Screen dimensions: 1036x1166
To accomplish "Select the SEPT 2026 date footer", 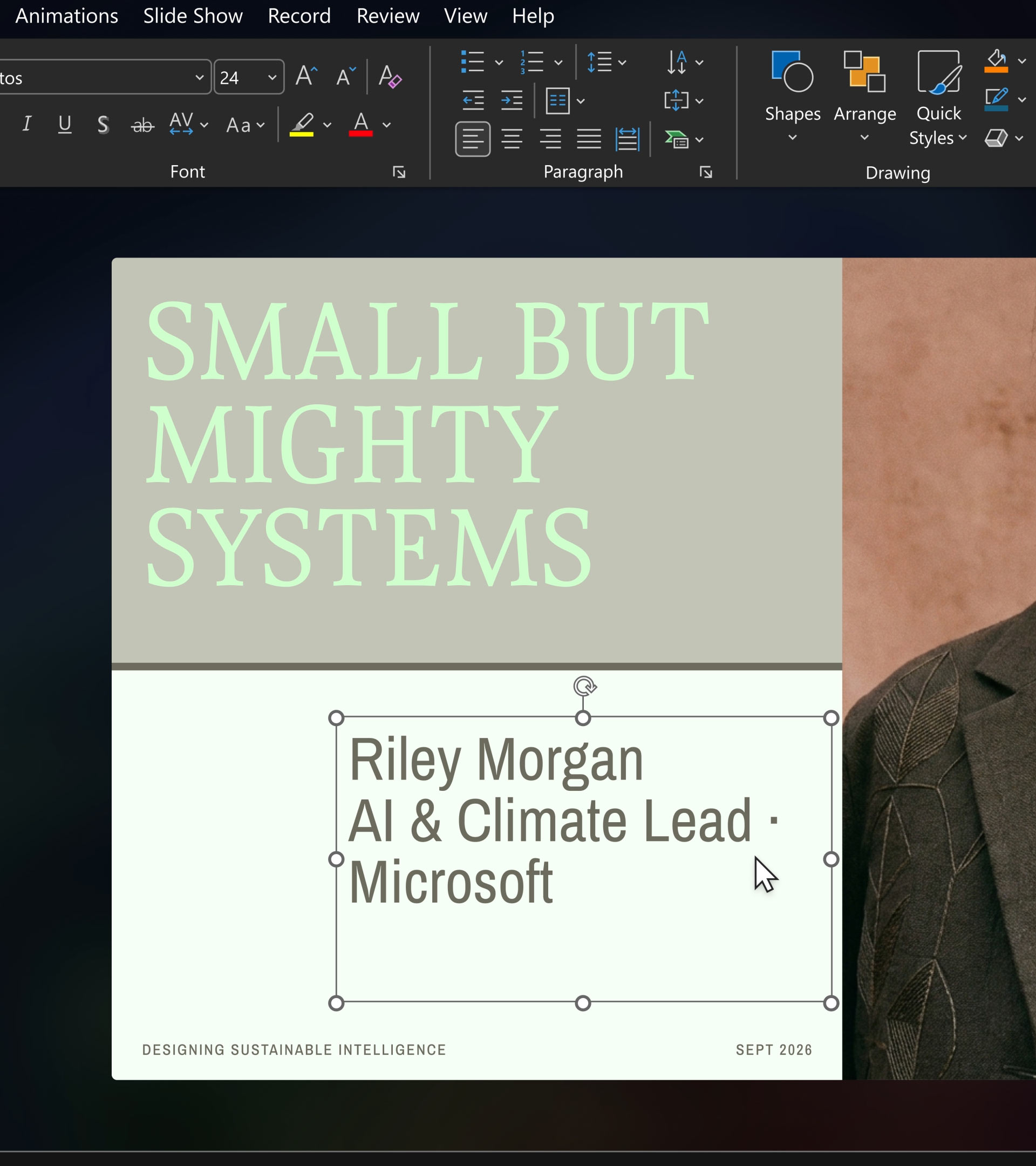I will 774,1049.
